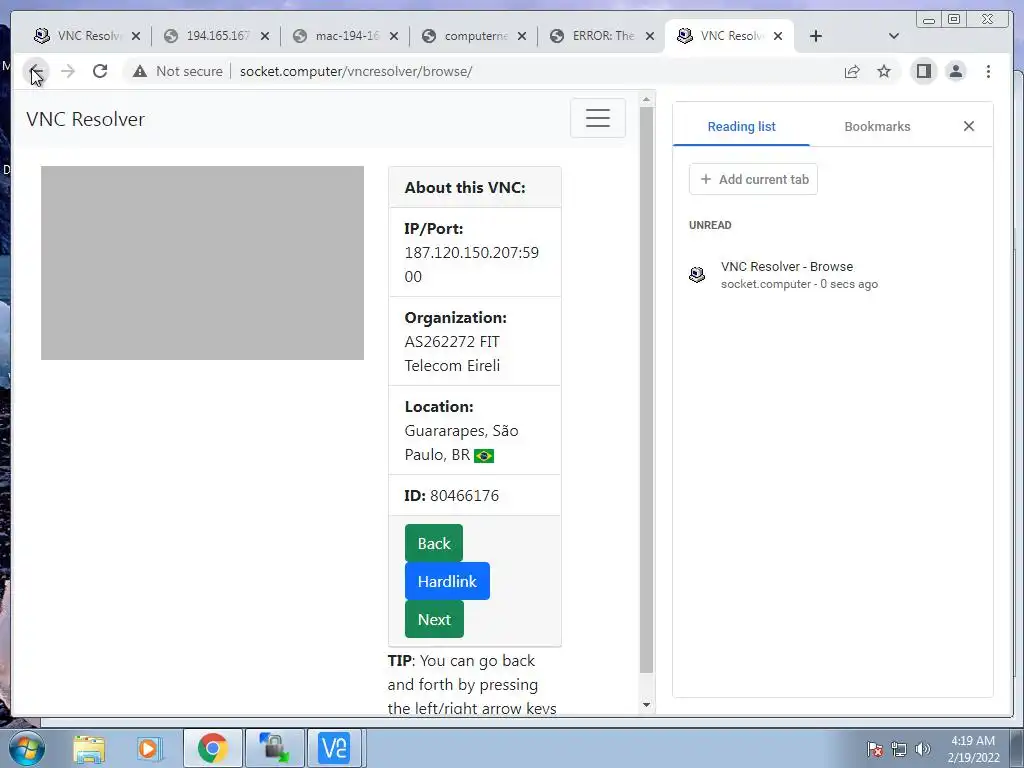Click the VNC Resolver brand link
The width and height of the screenshot is (1024, 768).
click(x=86, y=119)
